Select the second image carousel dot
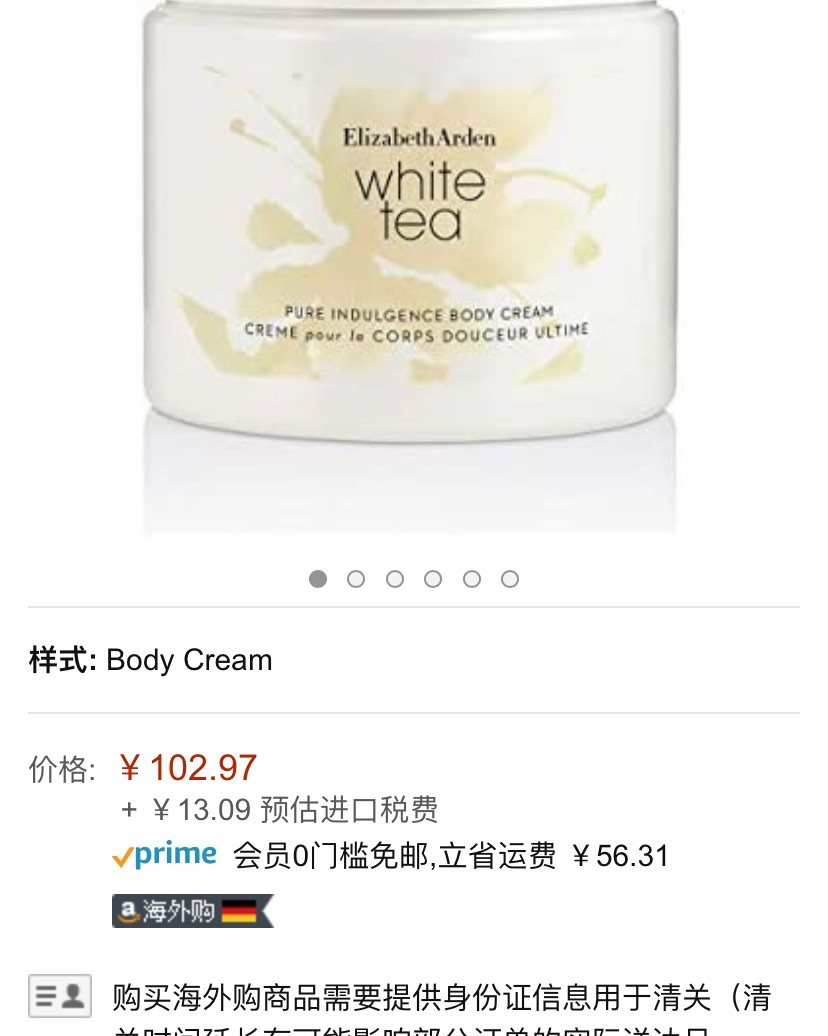 [356, 579]
